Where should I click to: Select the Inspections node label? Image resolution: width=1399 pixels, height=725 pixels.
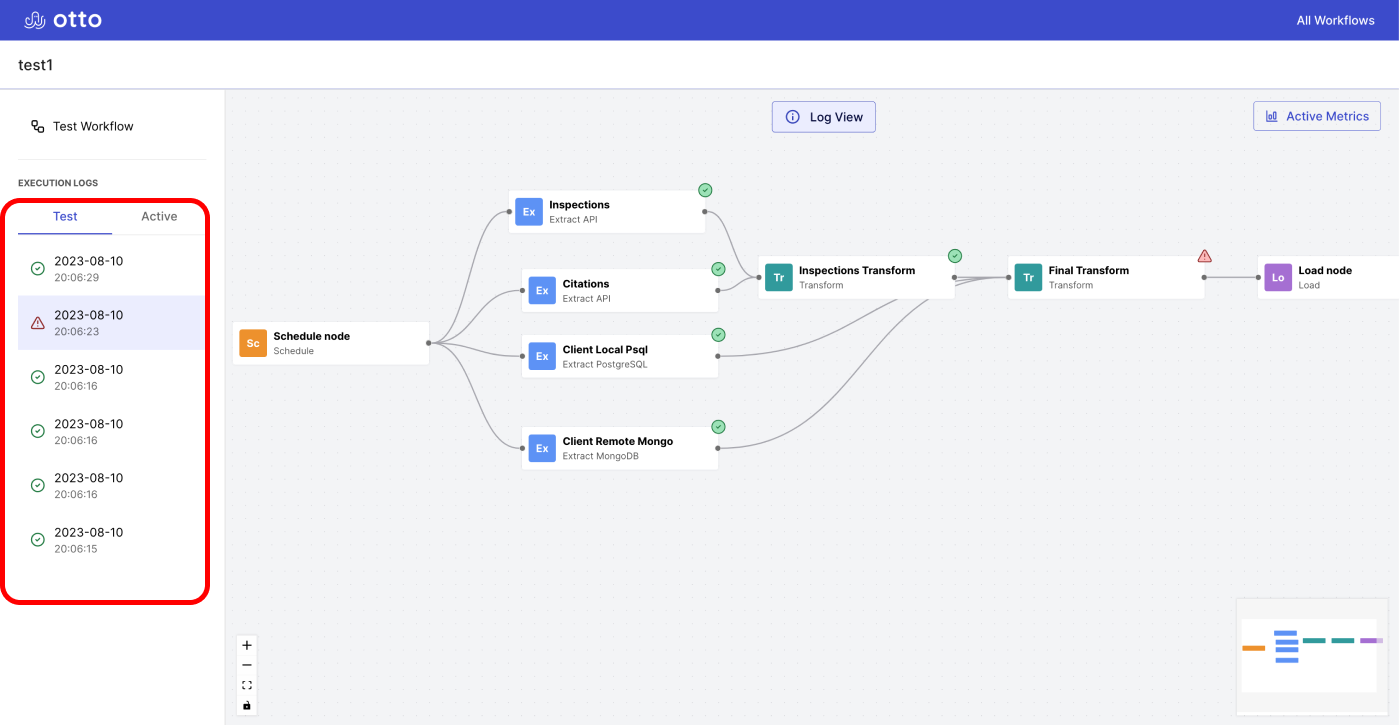point(579,204)
